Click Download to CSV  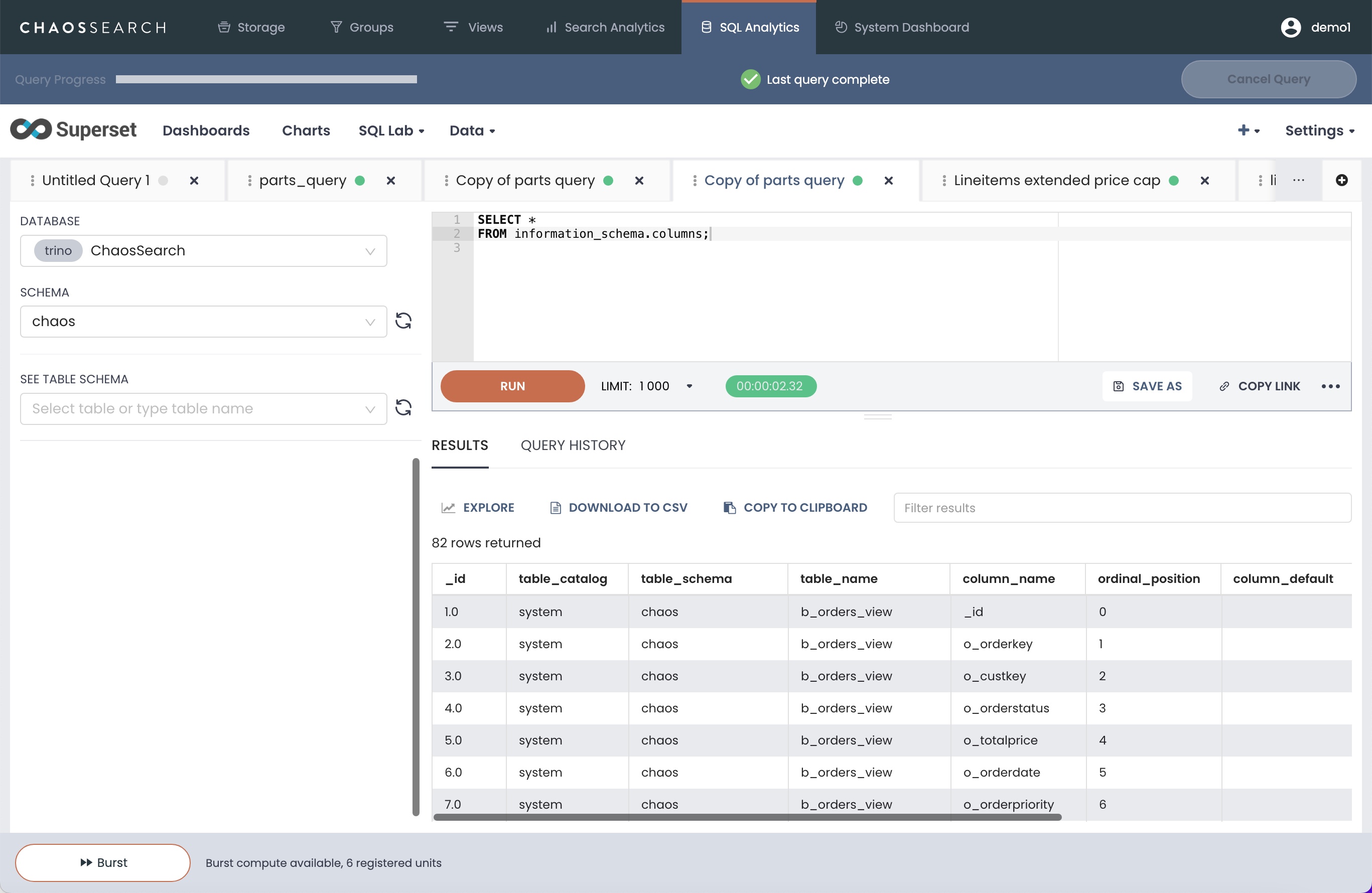619,508
